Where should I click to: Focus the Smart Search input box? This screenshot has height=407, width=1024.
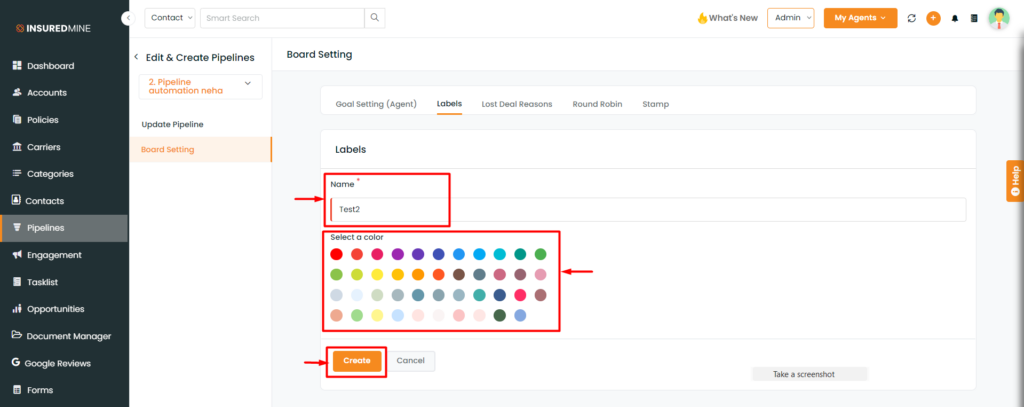click(282, 18)
